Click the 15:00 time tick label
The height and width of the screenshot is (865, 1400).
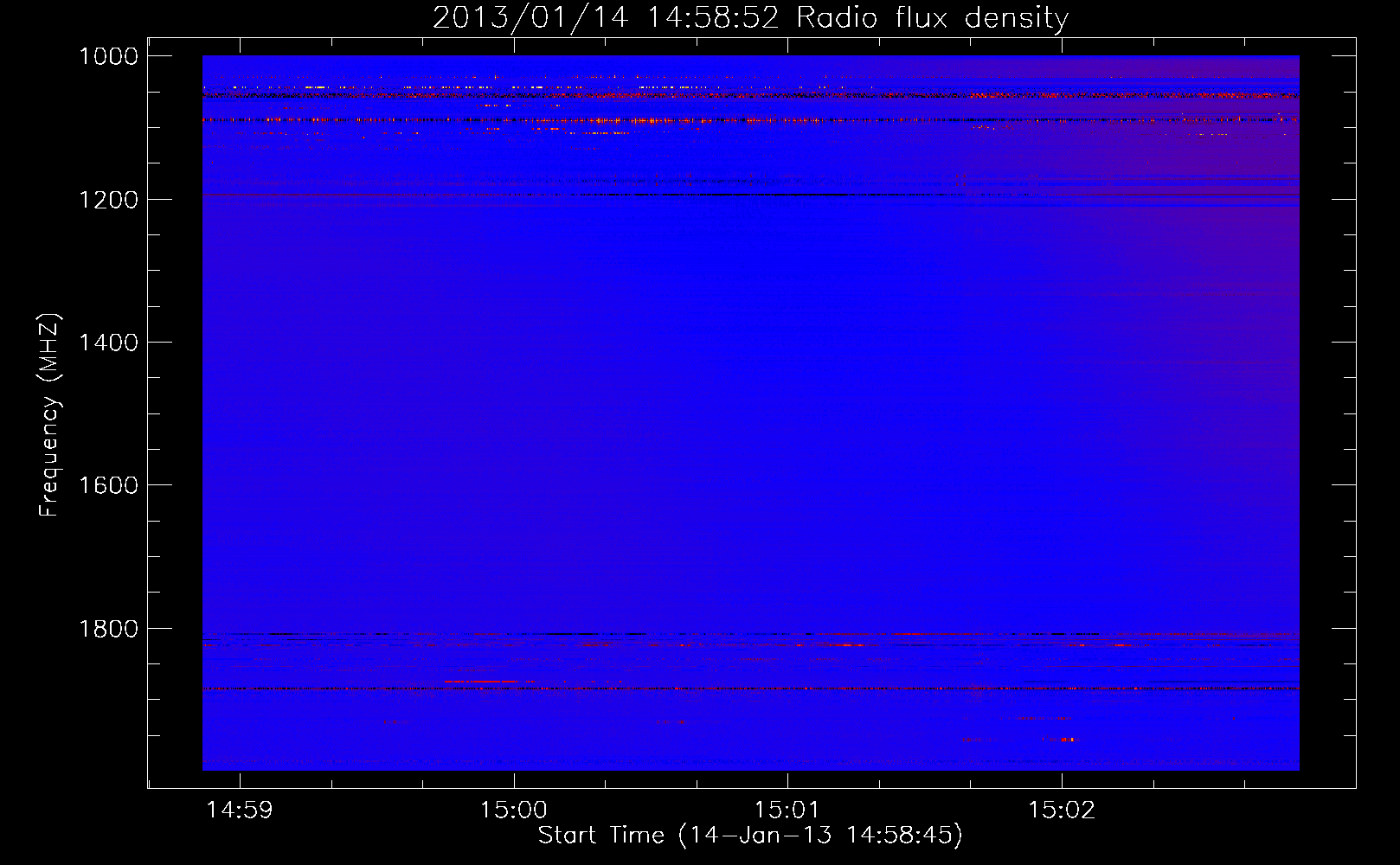tap(514, 811)
